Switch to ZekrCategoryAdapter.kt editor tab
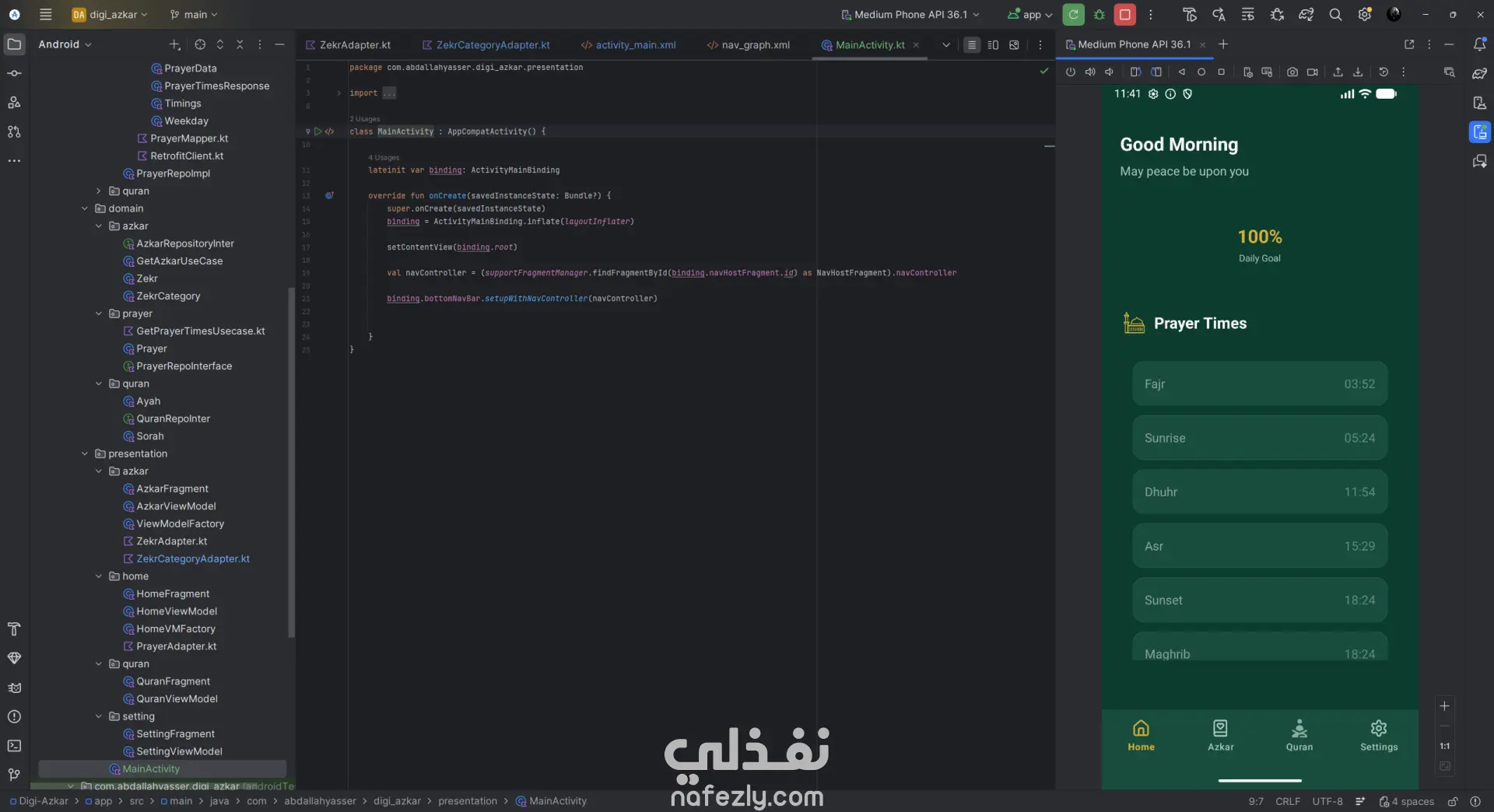Image resolution: width=1494 pixels, height=812 pixels. tap(486, 45)
